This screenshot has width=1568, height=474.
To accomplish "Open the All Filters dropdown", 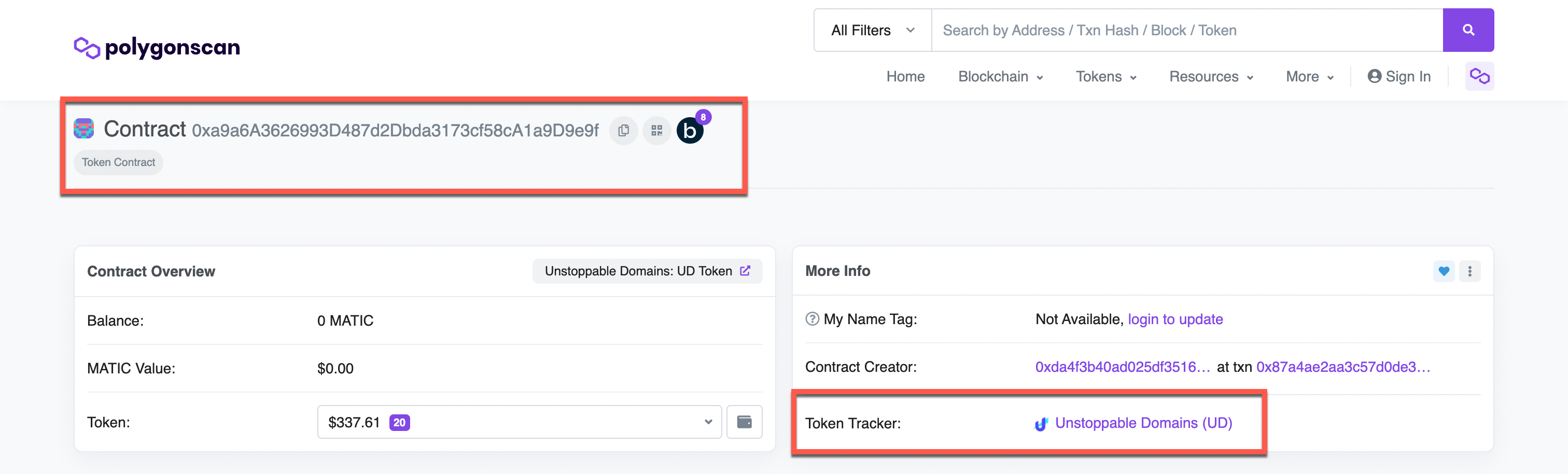I will coord(871,30).
